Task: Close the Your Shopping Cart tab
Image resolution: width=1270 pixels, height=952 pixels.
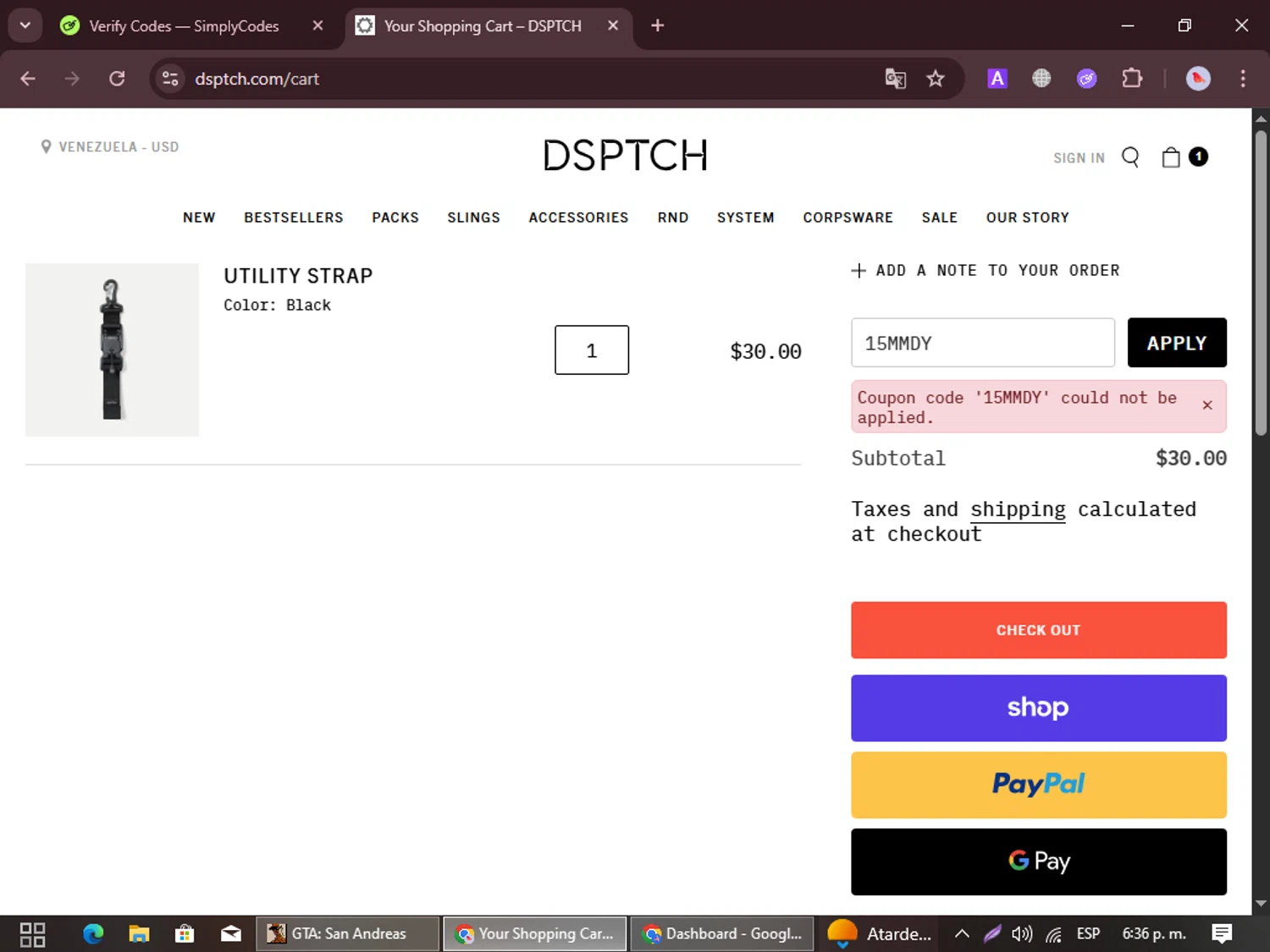Action: 613,25
